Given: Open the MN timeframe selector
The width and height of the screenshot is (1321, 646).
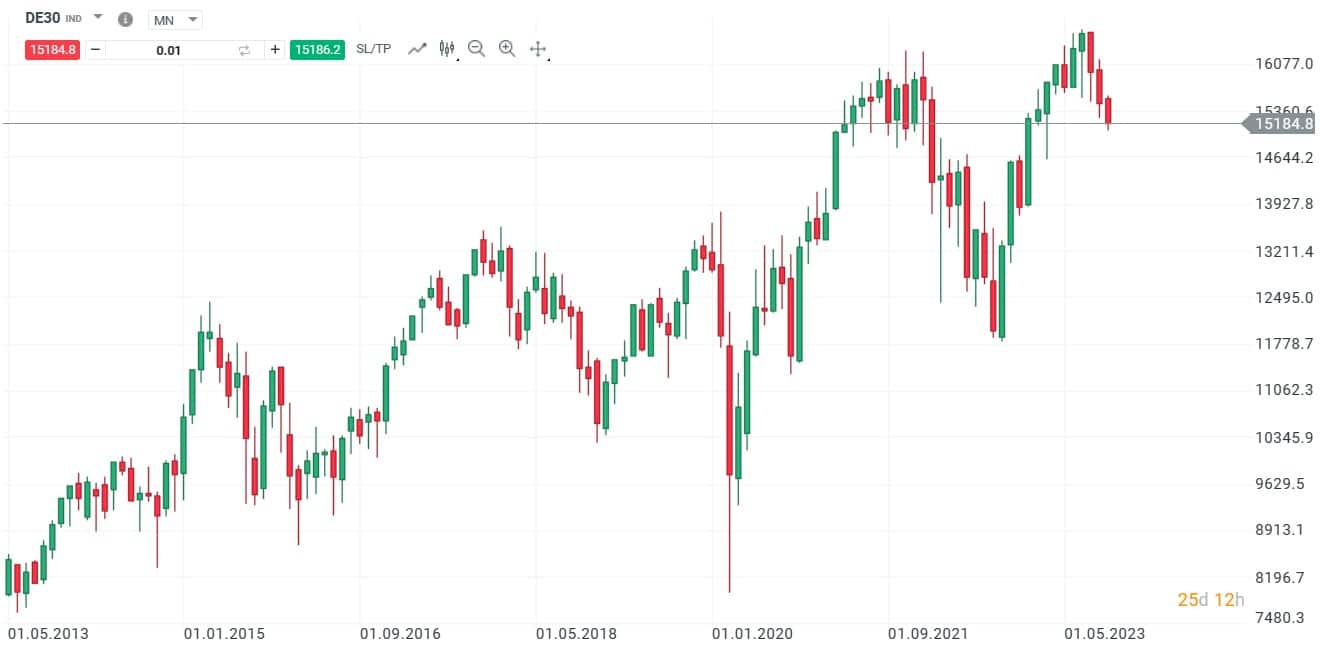Looking at the screenshot, I should click(x=175, y=18).
